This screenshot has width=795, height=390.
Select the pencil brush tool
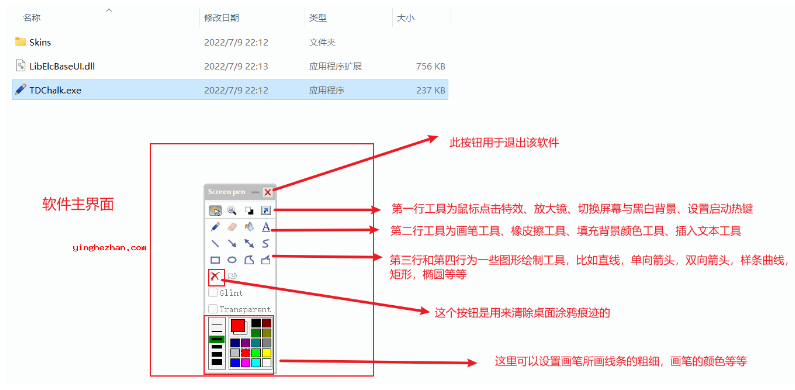(x=215, y=227)
